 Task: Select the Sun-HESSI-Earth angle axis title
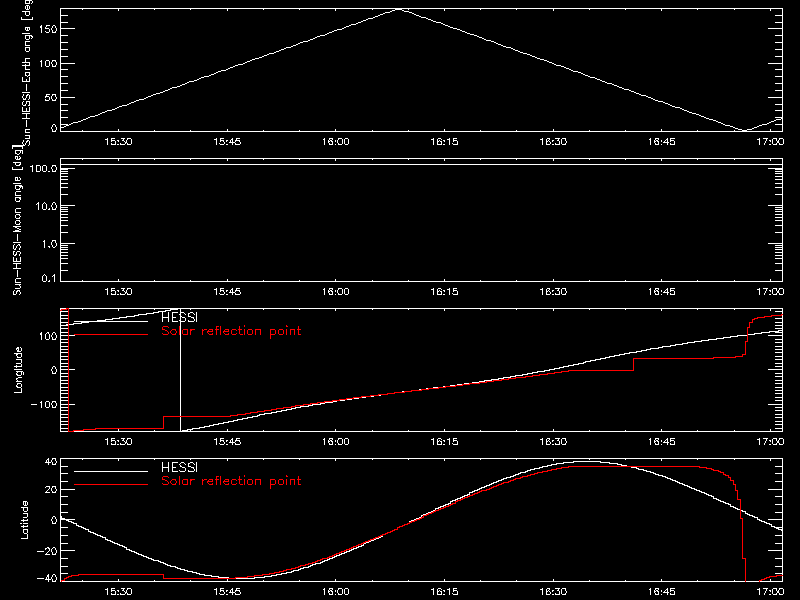[27, 73]
